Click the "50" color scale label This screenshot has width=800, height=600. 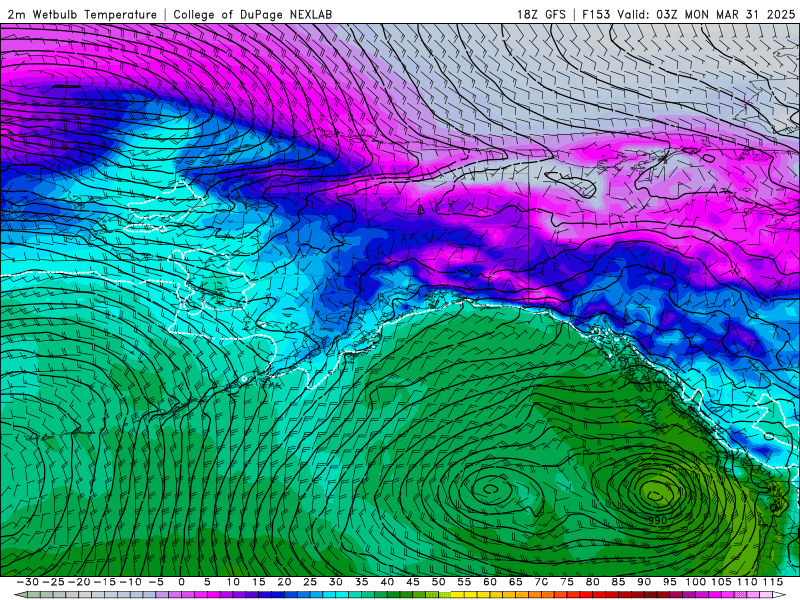(x=438, y=582)
